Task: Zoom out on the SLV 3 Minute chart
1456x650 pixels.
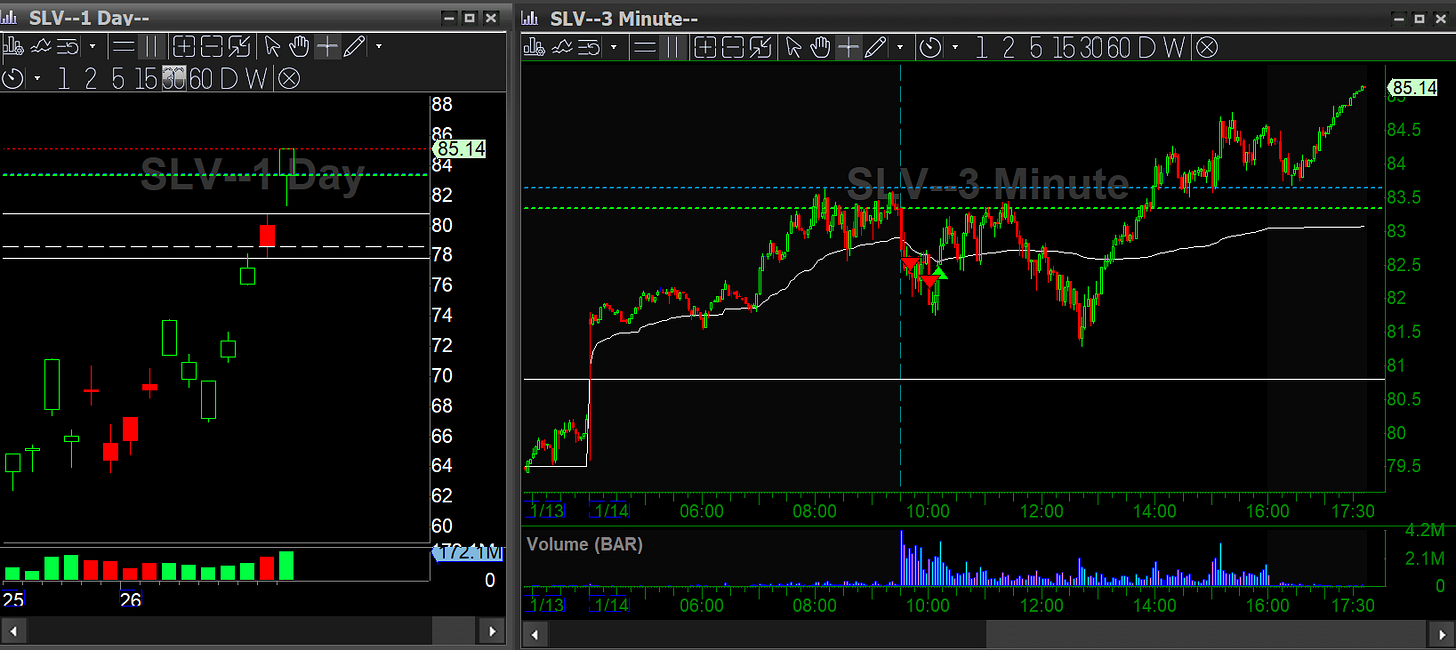Action: coord(733,46)
